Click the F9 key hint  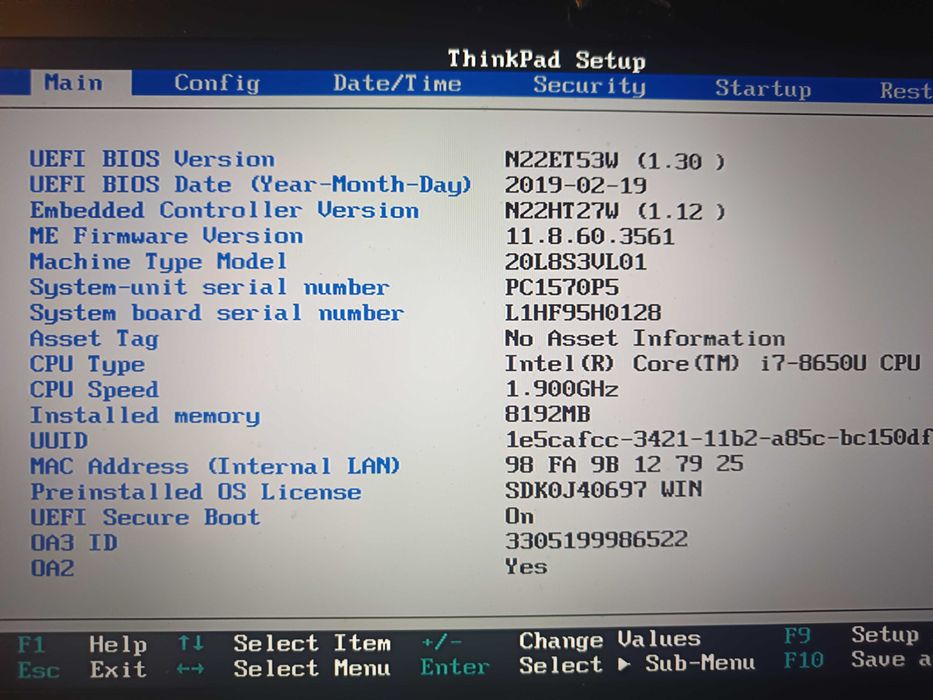[797, 636]
